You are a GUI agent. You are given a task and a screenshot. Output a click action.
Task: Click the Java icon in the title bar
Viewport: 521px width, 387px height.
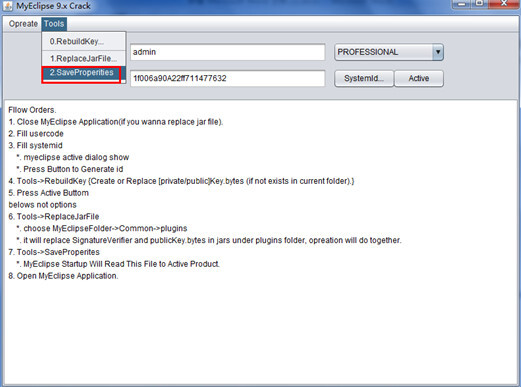point(7,6)
